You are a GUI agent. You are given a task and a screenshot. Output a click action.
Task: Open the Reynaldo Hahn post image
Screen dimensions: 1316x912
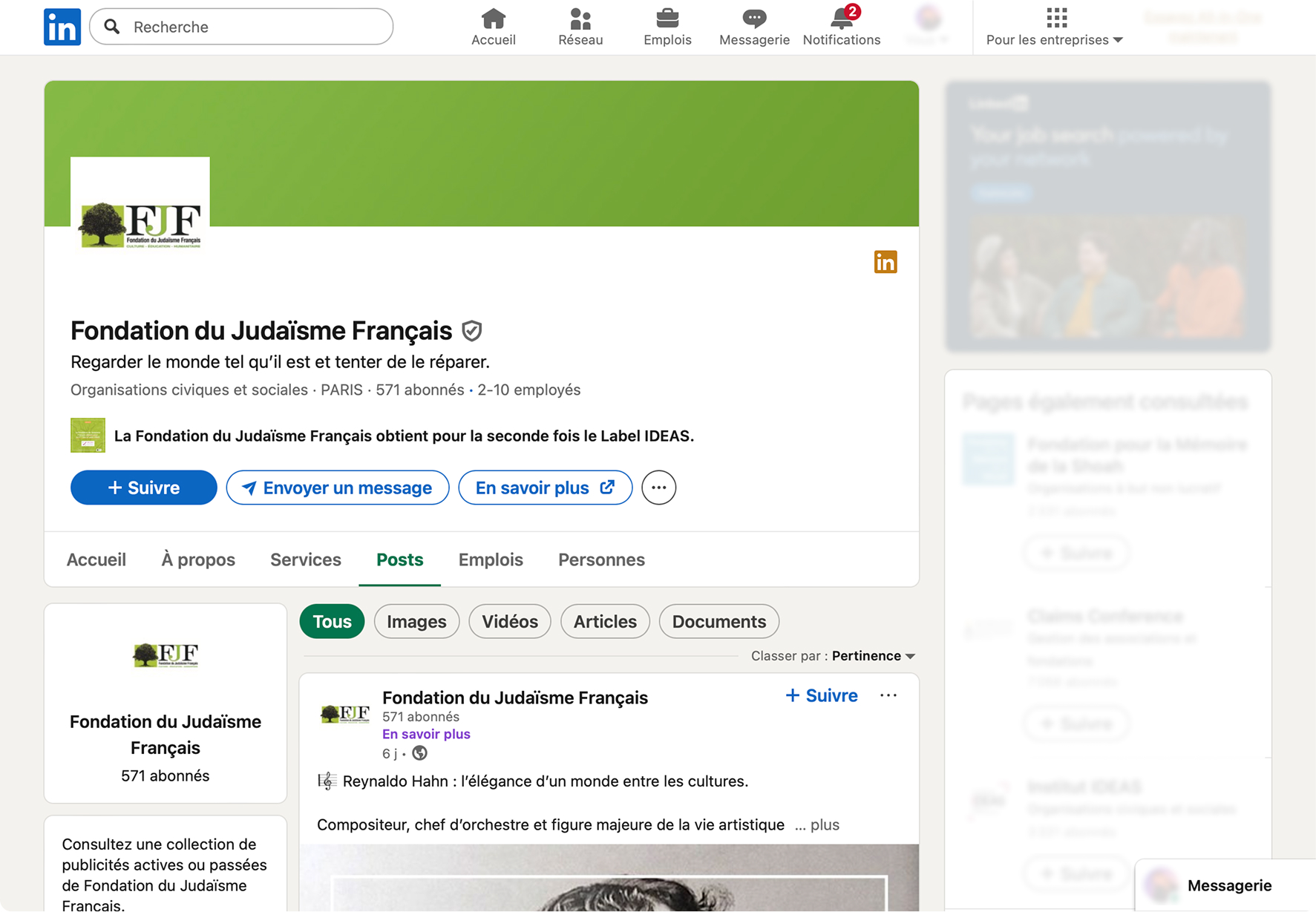click(x=609, y=878)
